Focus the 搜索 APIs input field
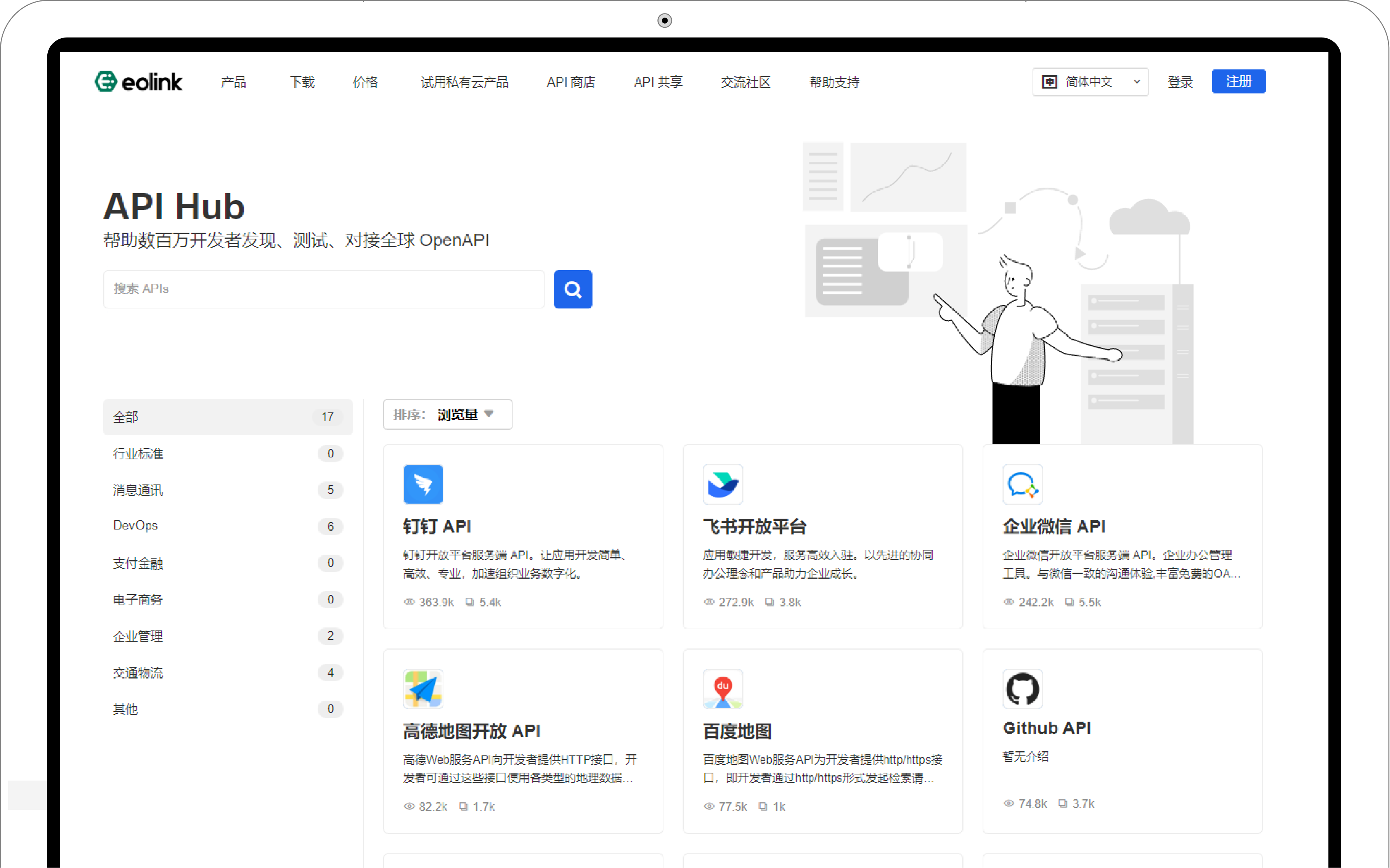This screenshot has height=868, width=1390. point(324,289)
